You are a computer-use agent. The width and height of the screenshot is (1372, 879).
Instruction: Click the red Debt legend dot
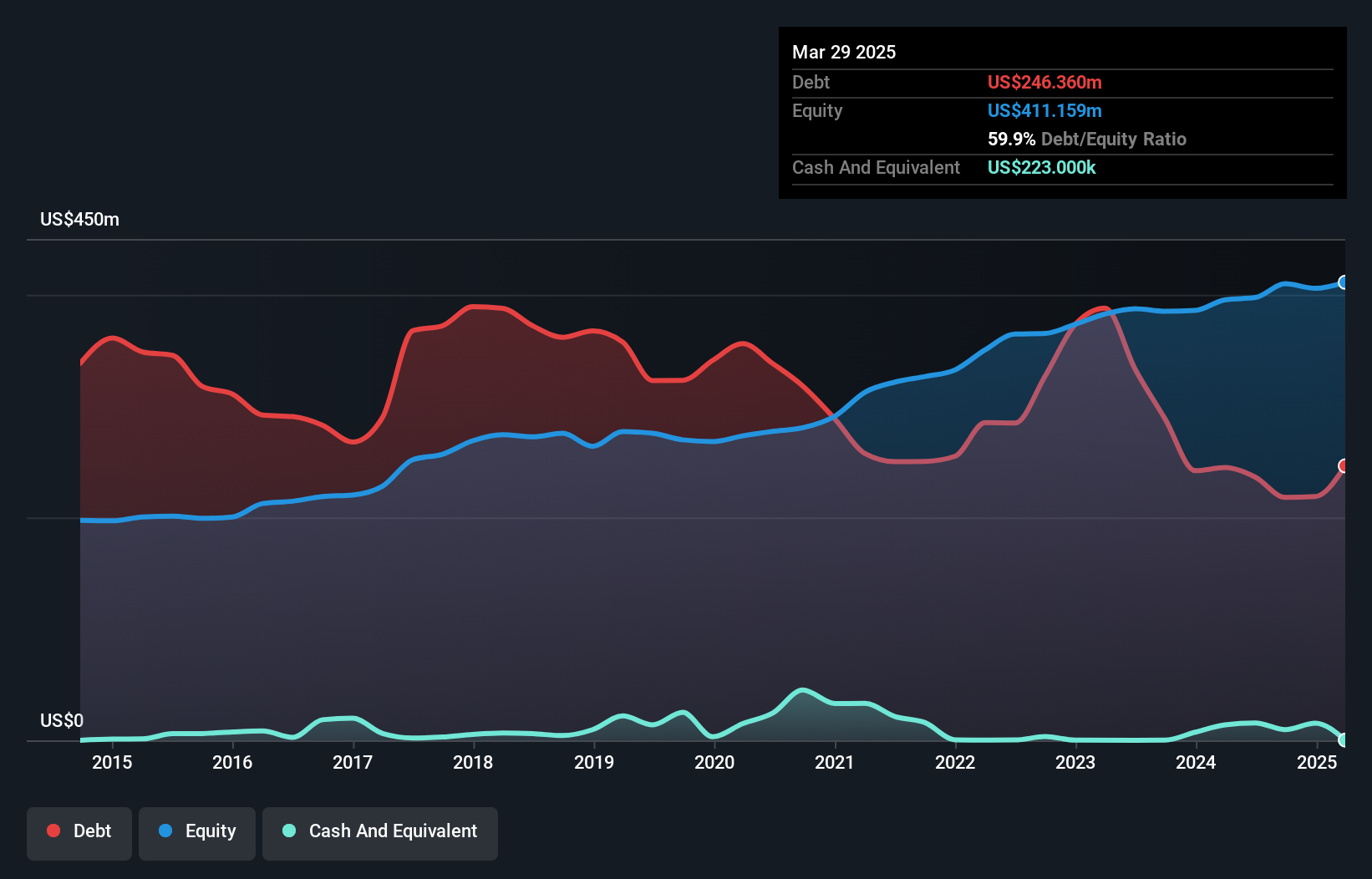tap(53, 831)
